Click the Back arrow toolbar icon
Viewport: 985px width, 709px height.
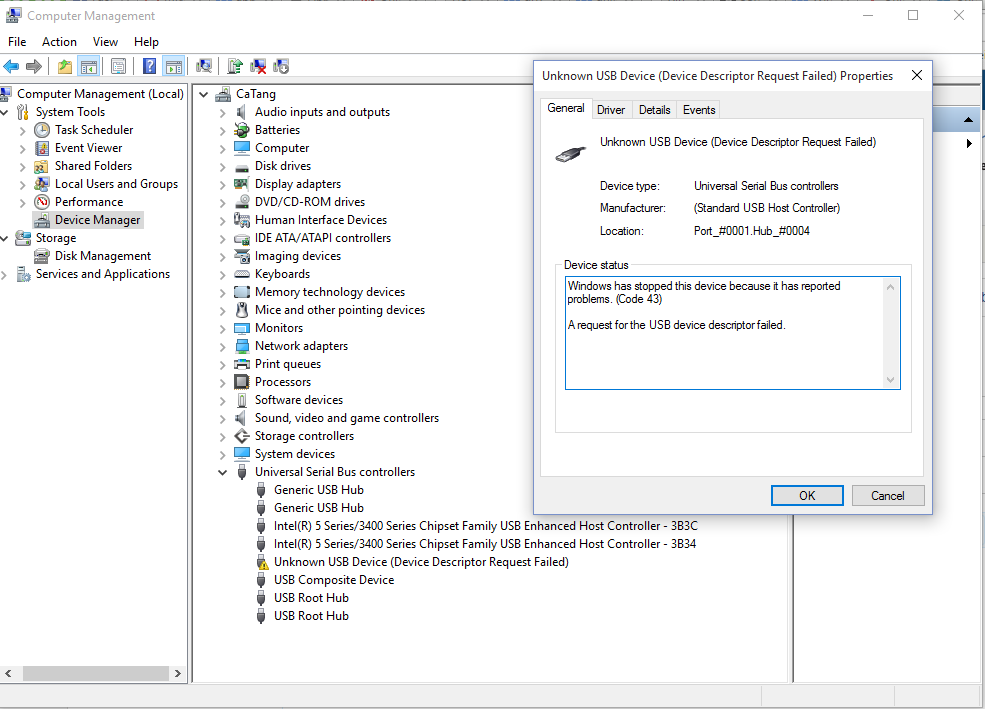tap(11, 67)
